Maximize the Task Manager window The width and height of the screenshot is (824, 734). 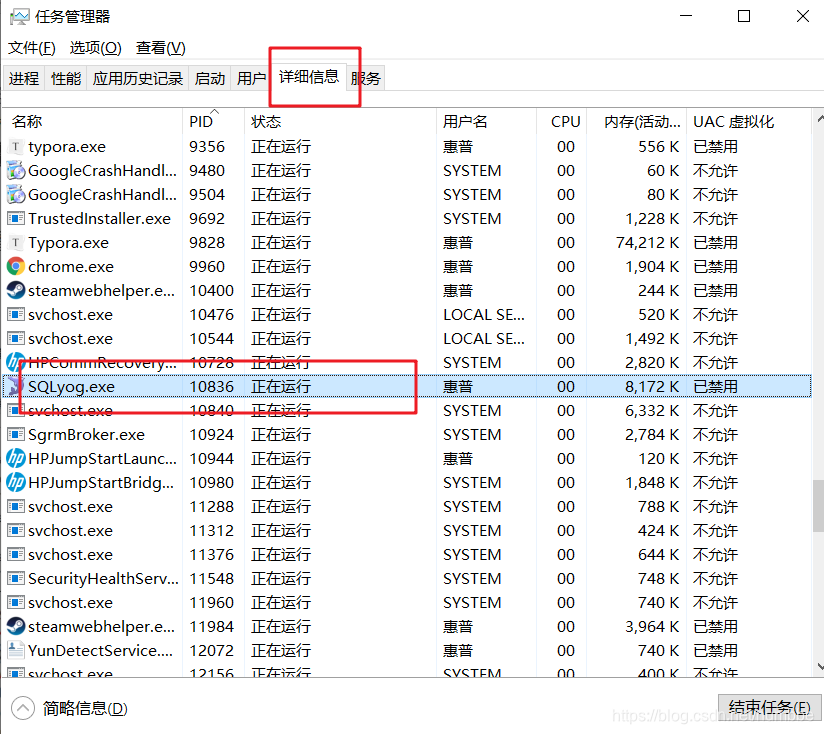pyautogui.click(x=744, y=16)
